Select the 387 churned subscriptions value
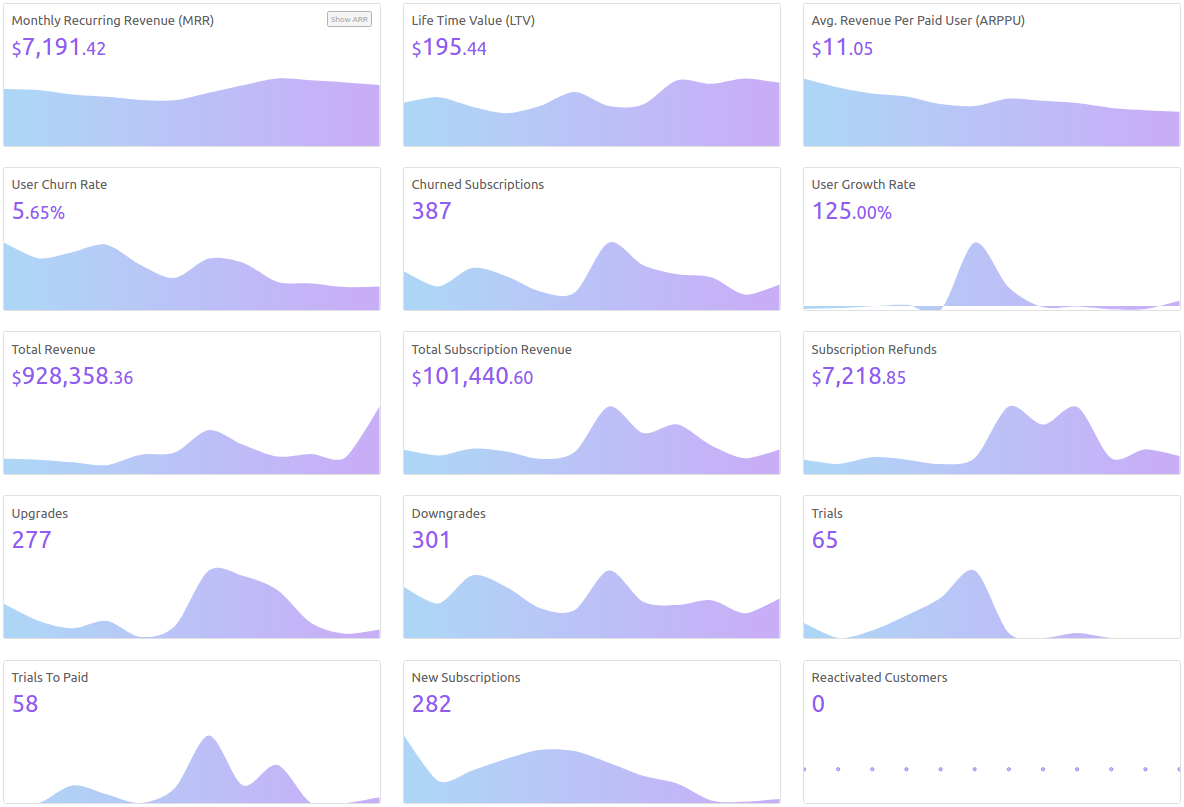Screen dimensions: 1184x807 (x=432, y=211)
